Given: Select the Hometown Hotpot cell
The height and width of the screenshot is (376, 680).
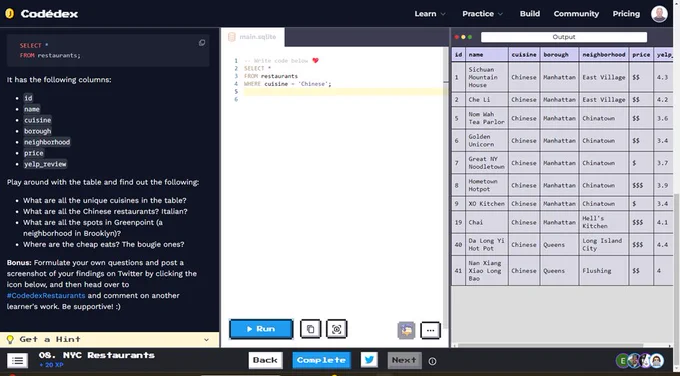Looking at the screenshot, I should (487, 185).
